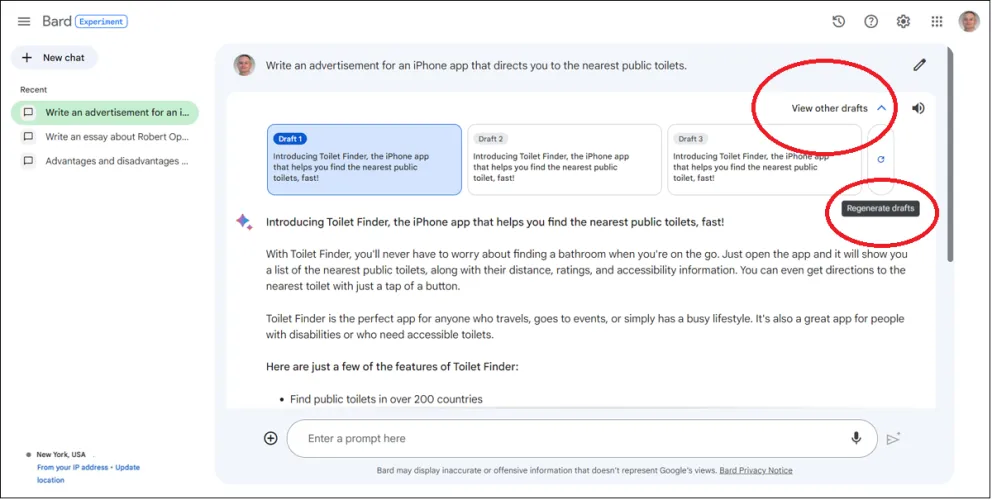Open the Bard Privacy Notice link
Screen dimensions: 992x500
[x=758, y=470]
